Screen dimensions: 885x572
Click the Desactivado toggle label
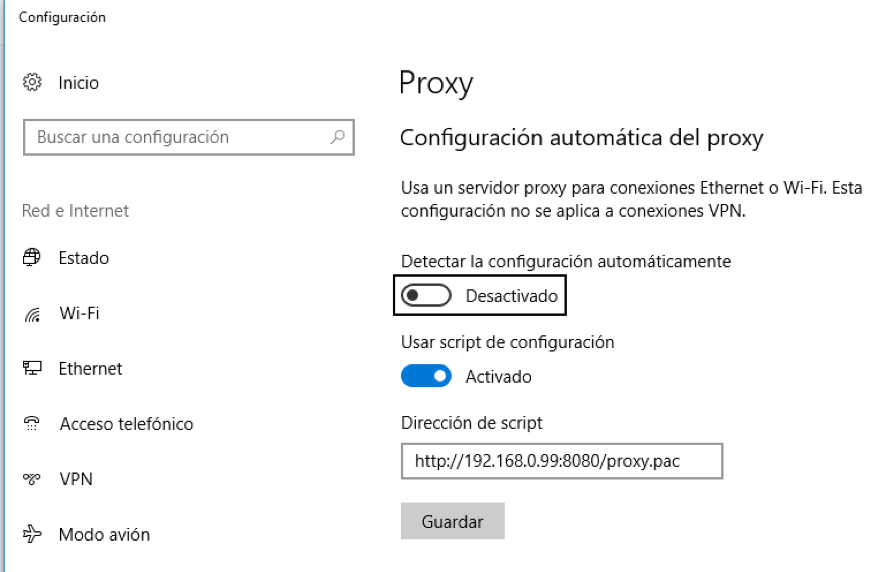pyautogui.click(x=511, y=296)
